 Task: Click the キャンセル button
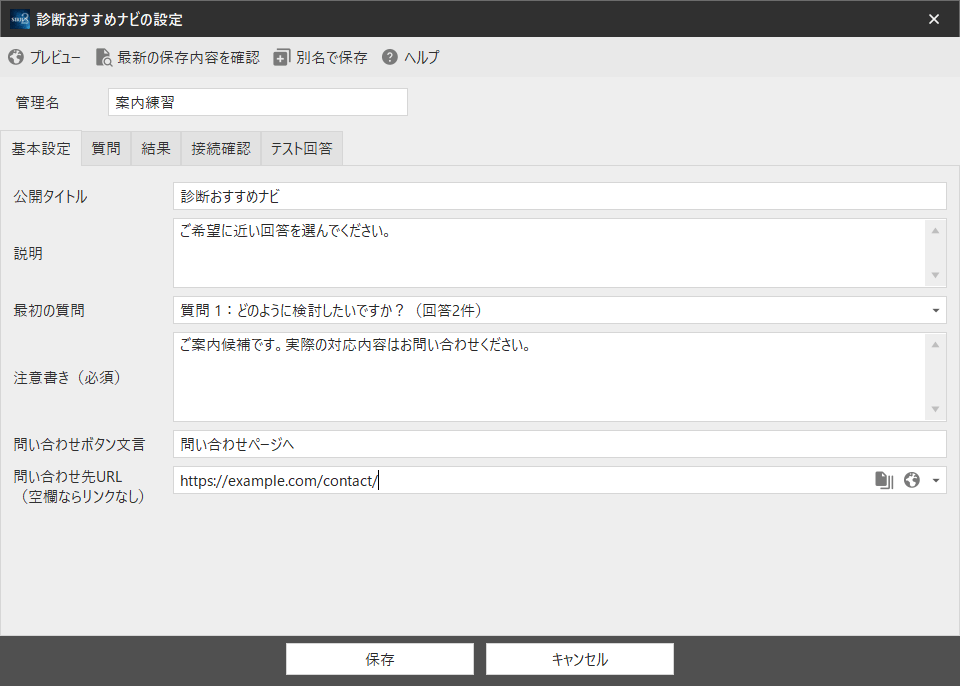click(580, 659)
